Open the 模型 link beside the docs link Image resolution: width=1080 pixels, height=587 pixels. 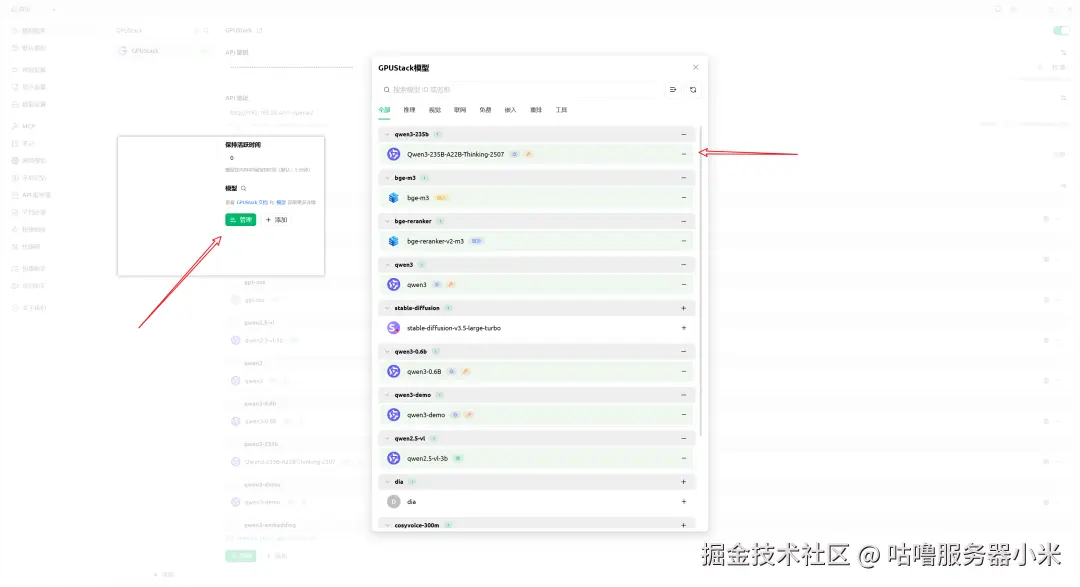pyautogui.click(x=281, y=203)
